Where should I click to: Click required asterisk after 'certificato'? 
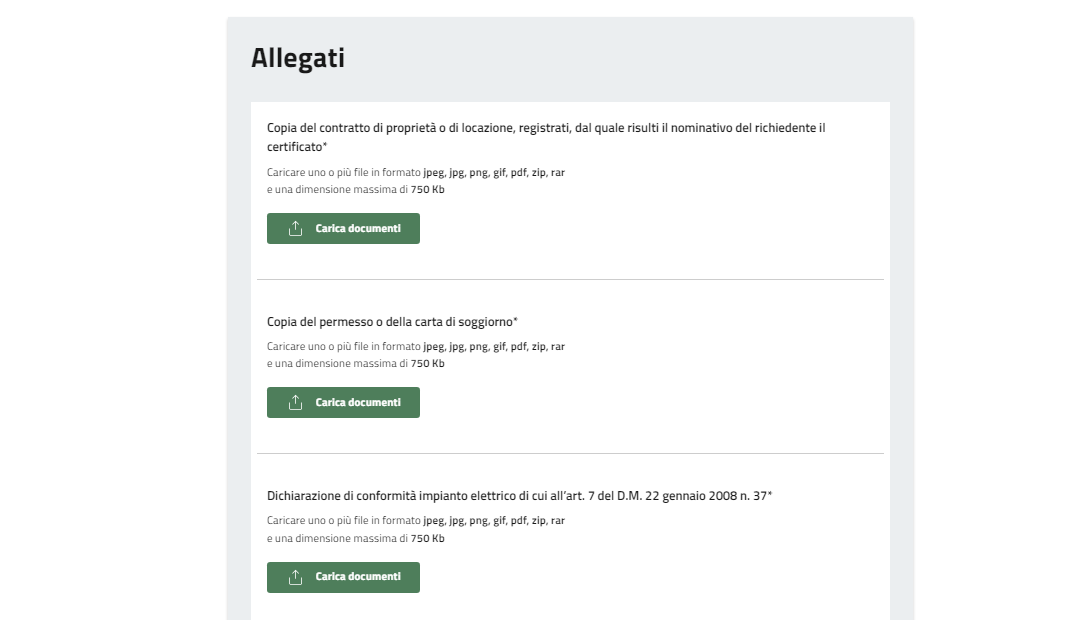[x=326, y=146]
